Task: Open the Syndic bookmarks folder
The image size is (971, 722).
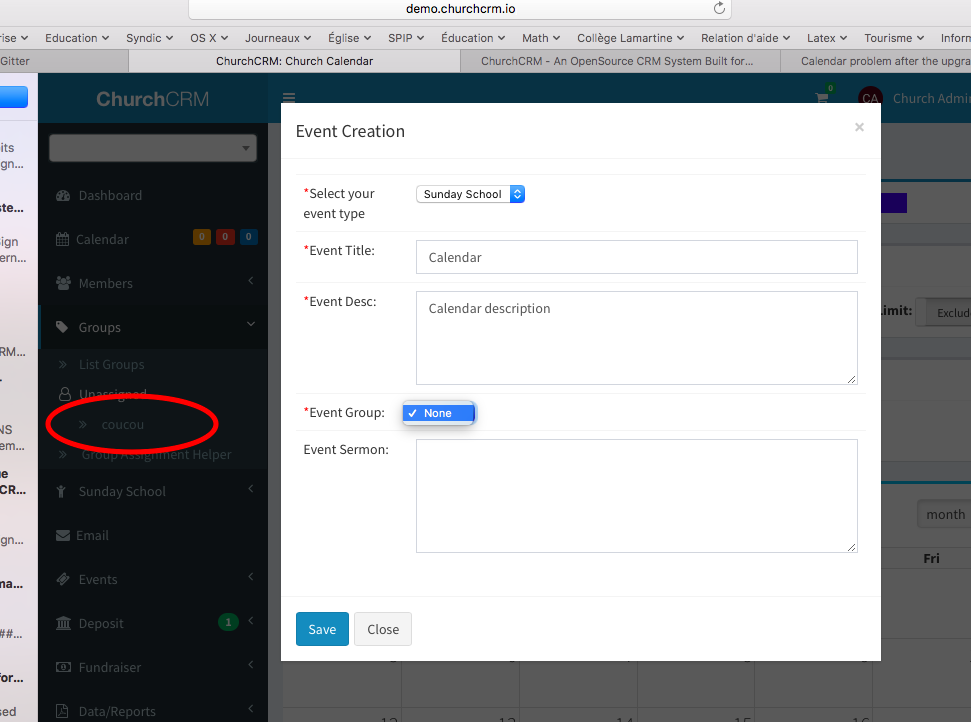Action: 149,38
